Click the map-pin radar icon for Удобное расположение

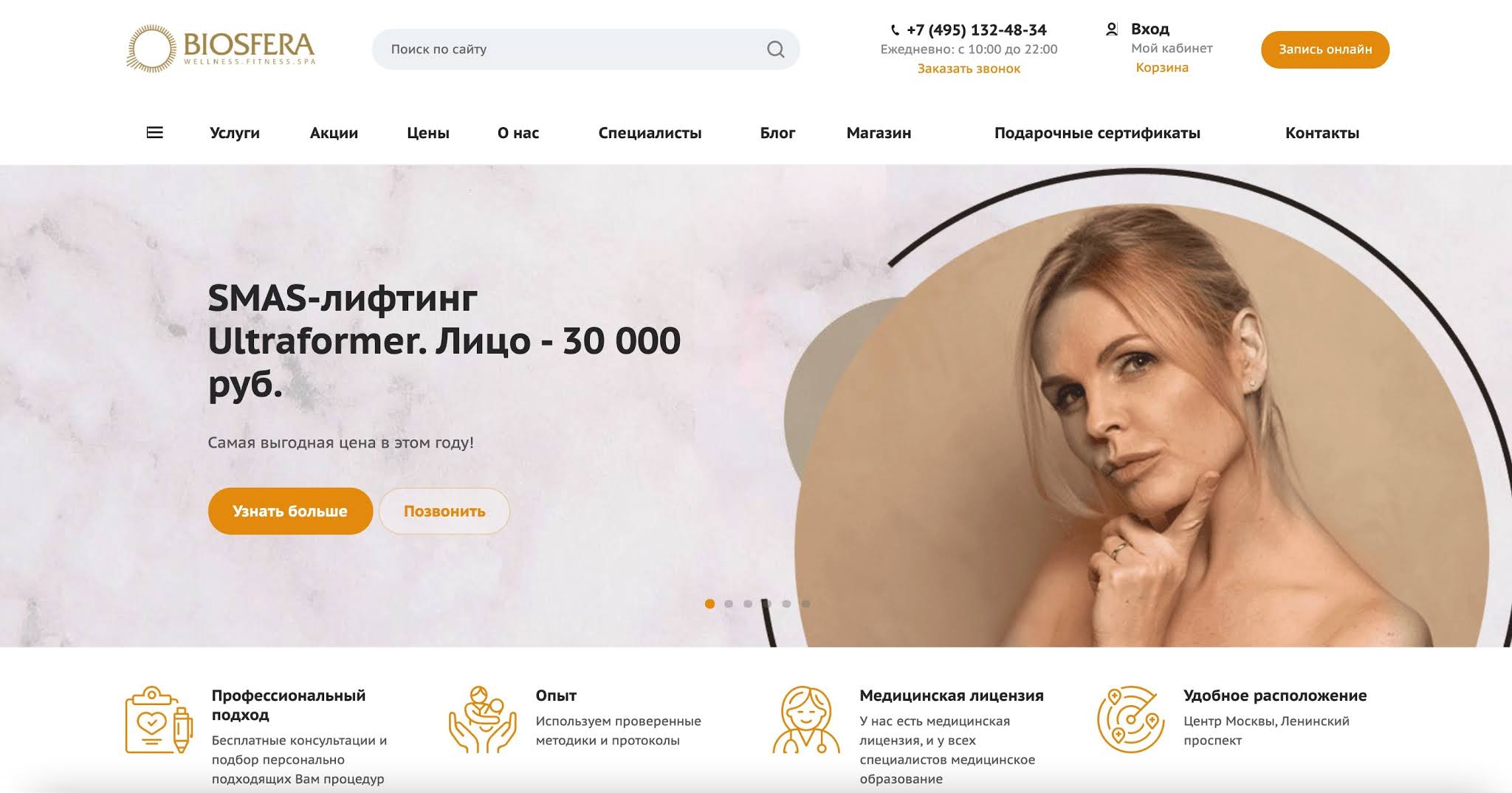[x=1130, y=720]
